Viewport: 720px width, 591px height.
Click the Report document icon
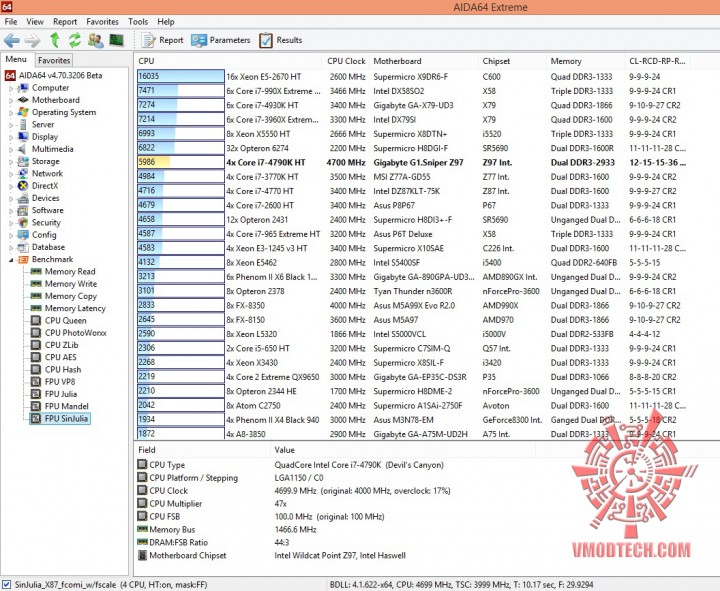click(x=148, y=40)
